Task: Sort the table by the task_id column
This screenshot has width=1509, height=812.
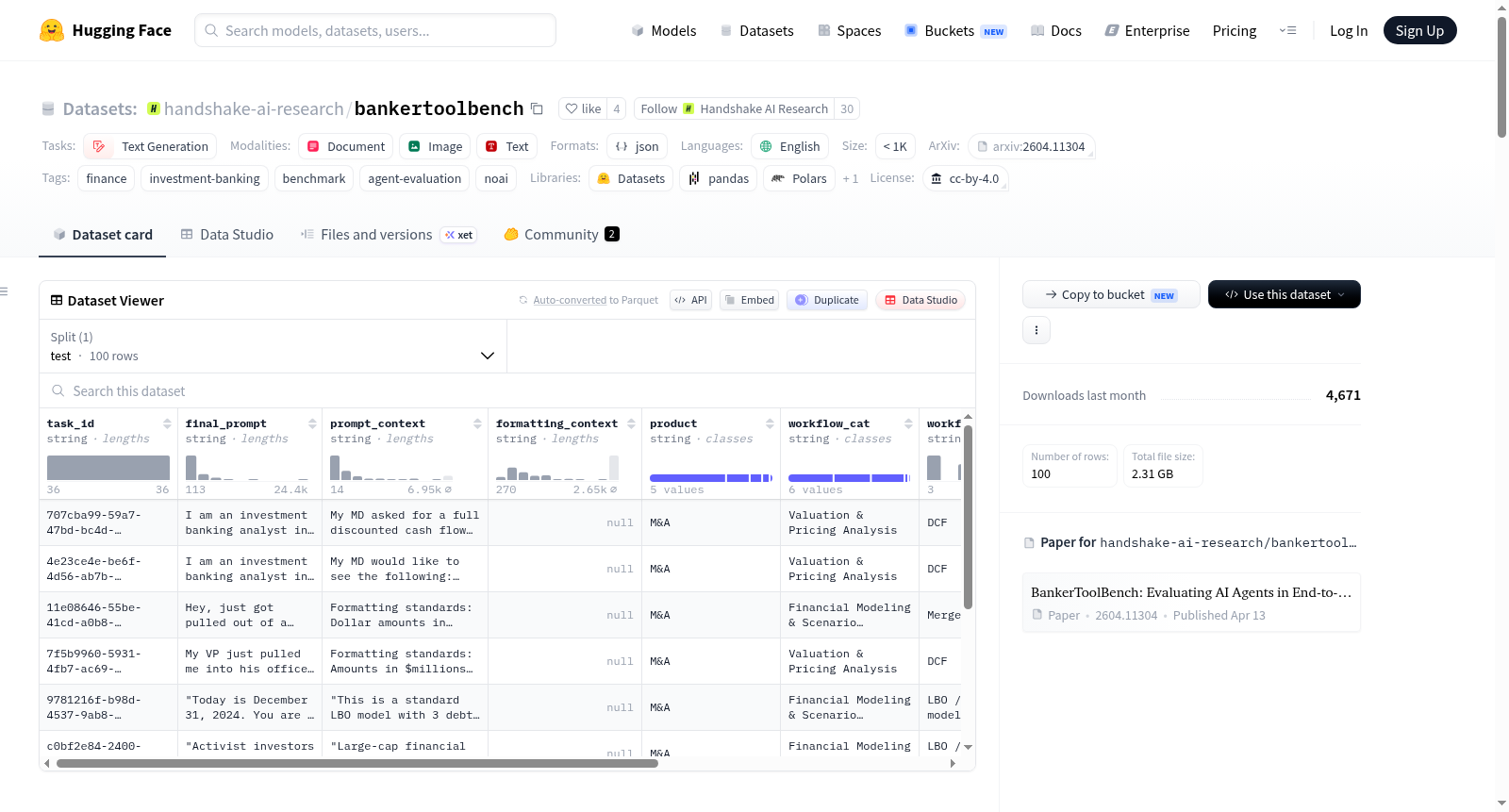Action: coord(167,423)
